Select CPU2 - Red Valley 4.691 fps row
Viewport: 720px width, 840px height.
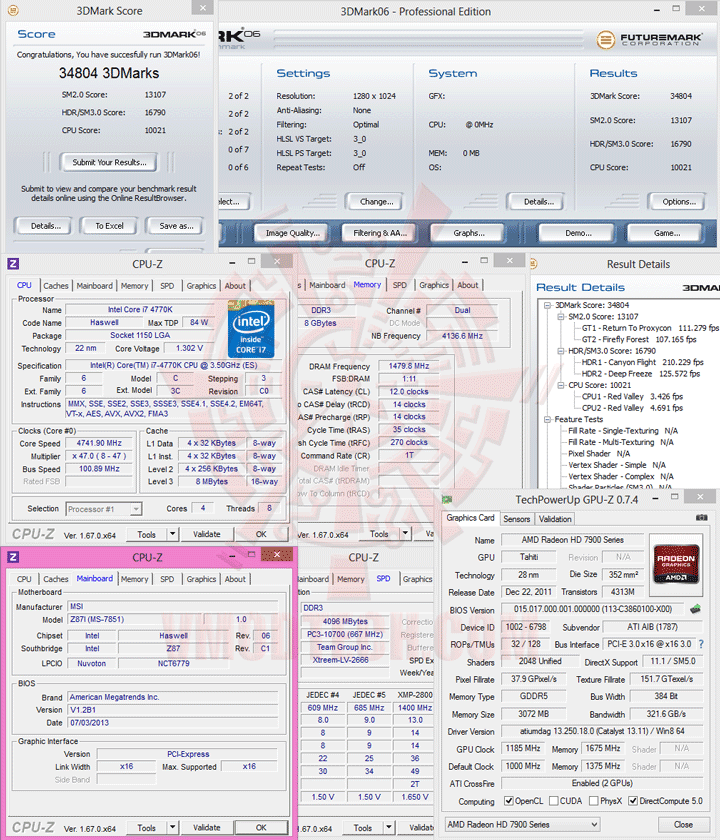[x=632, y=408]
